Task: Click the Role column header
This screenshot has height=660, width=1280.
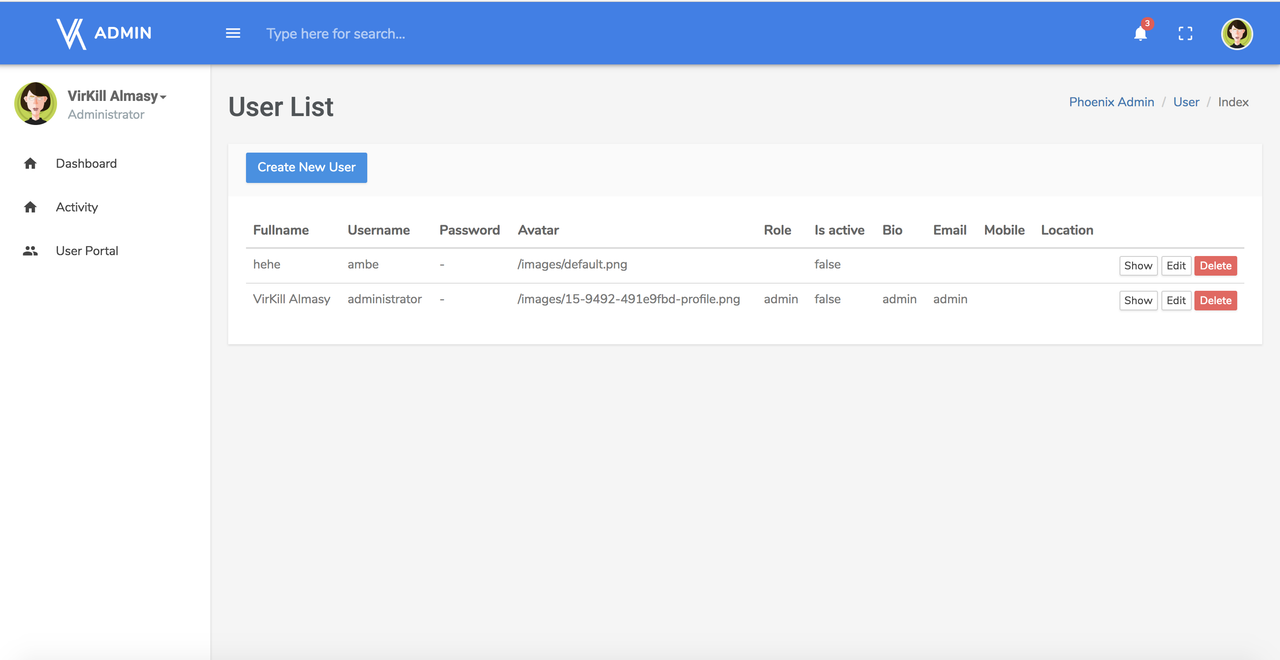Action: [777, 230]
